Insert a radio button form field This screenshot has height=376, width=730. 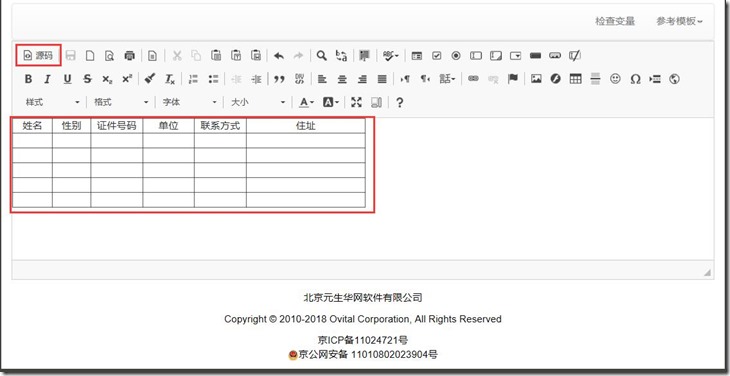456,56
